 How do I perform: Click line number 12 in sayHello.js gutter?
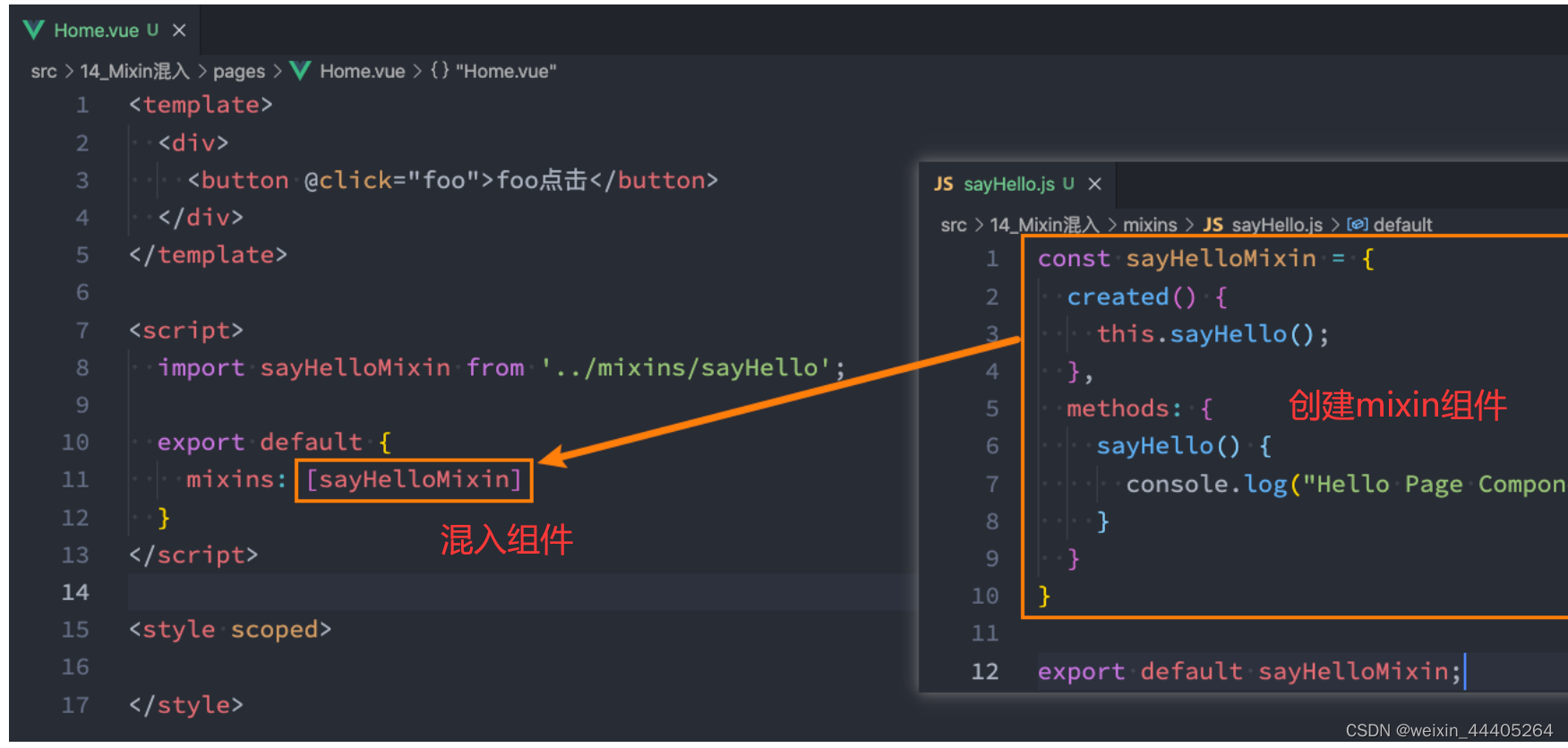pos(985,672)
